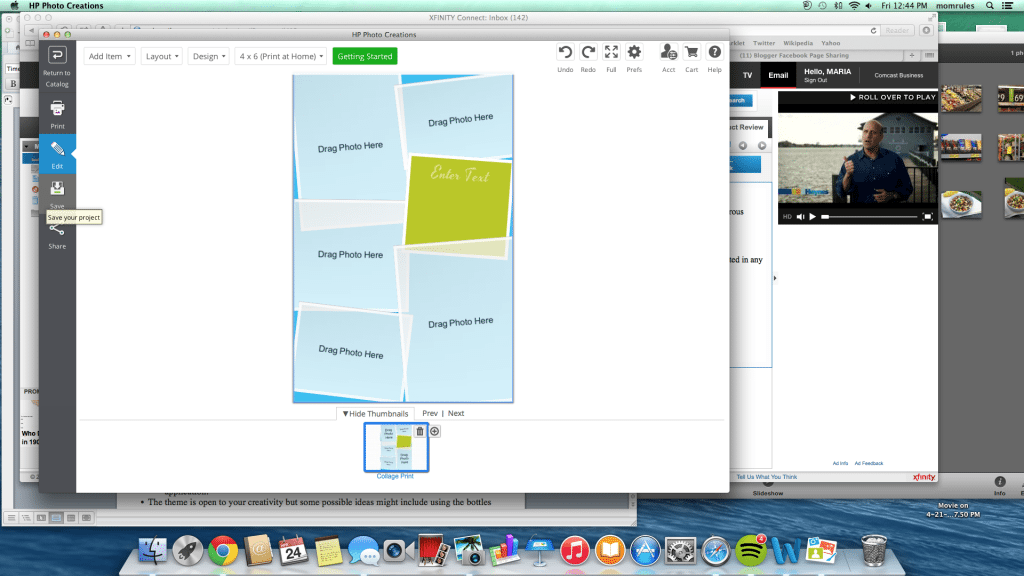
Task: Click the Prev page link
Action: pyautogui.click(x=430, y=413)
